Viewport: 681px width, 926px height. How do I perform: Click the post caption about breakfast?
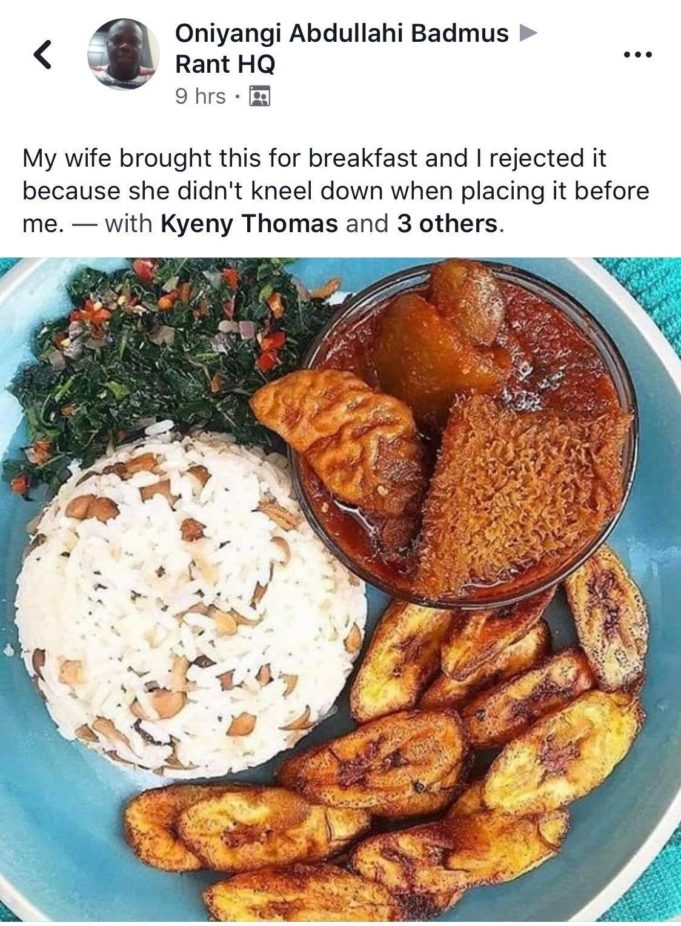click(335, 191)
